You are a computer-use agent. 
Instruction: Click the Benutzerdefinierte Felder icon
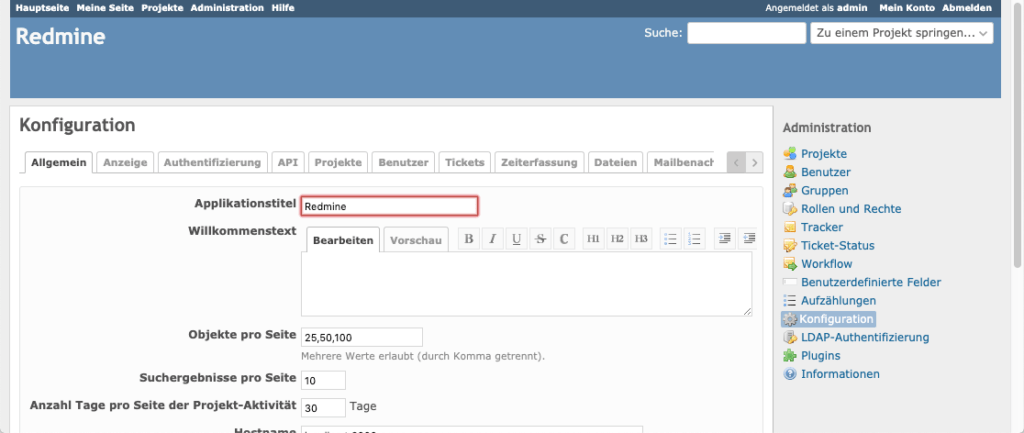(790, 282)
